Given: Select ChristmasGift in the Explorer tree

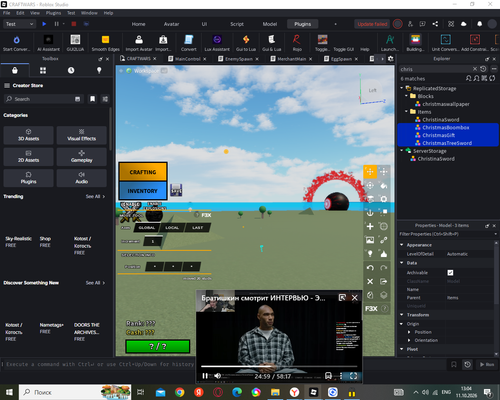Looking at the screenshot, I should (x=438, y=135).
